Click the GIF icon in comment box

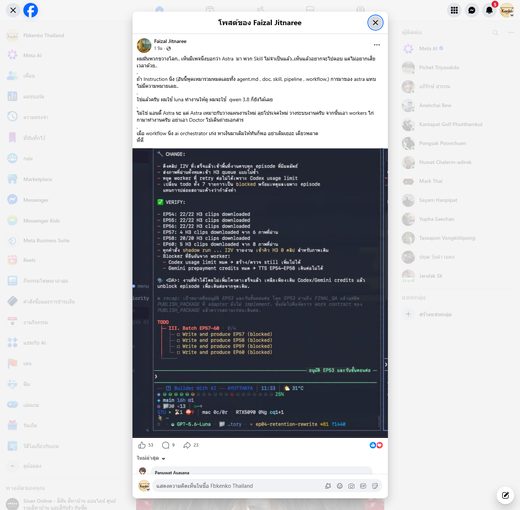(x=363, y=486)
